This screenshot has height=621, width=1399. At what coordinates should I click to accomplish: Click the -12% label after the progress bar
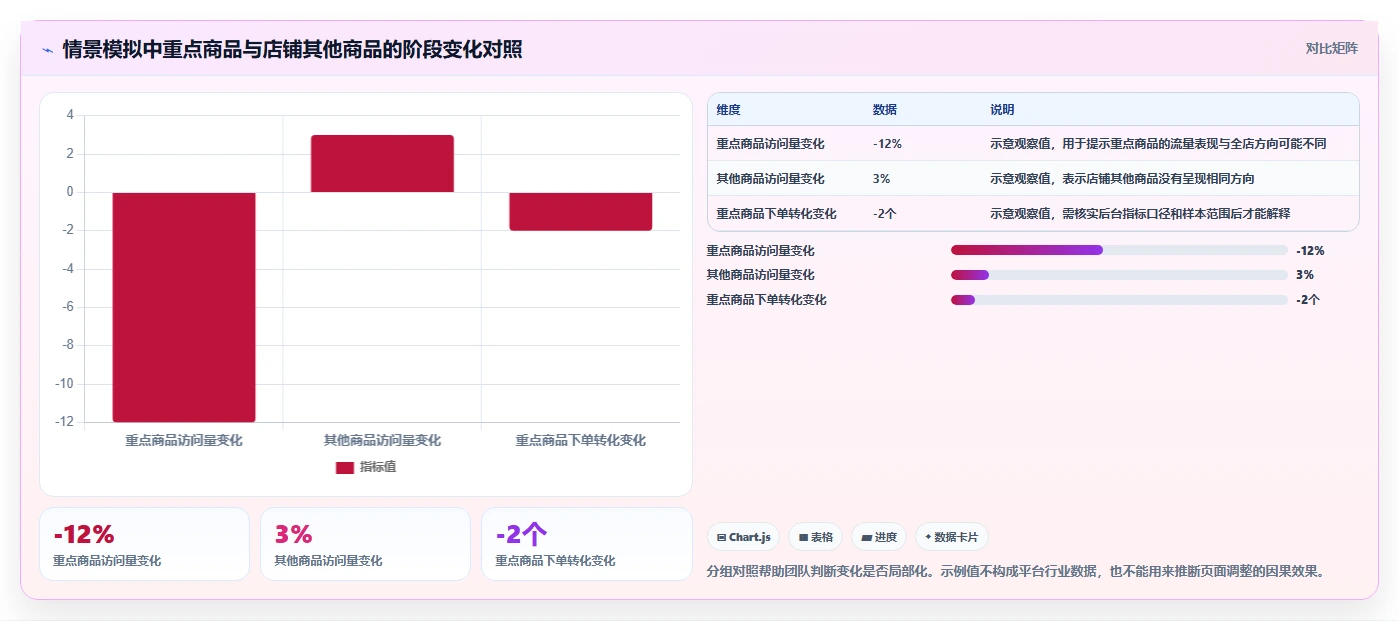[x=1310, y=250]
